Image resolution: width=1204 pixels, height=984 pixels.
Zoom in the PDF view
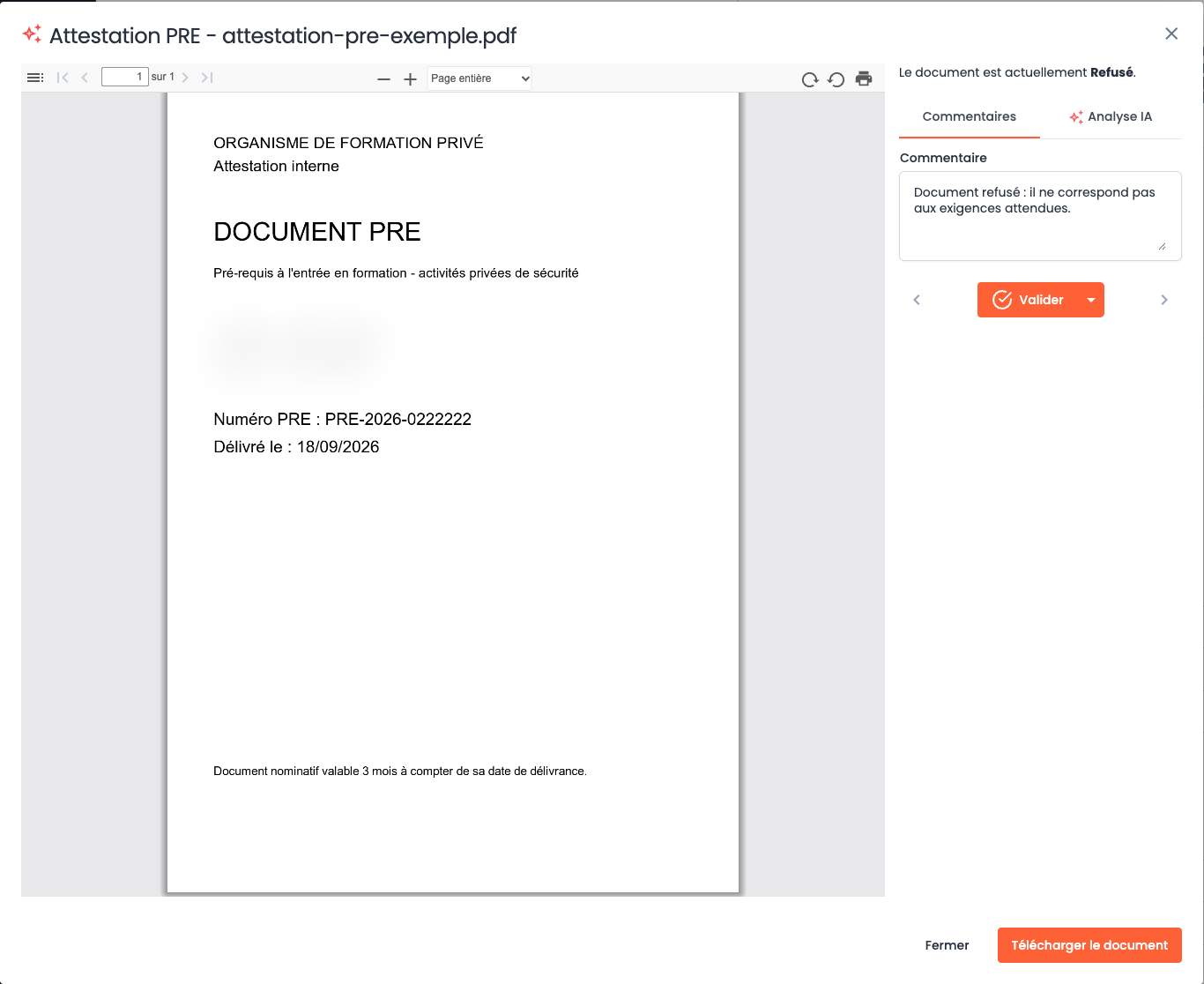[410, 79]
